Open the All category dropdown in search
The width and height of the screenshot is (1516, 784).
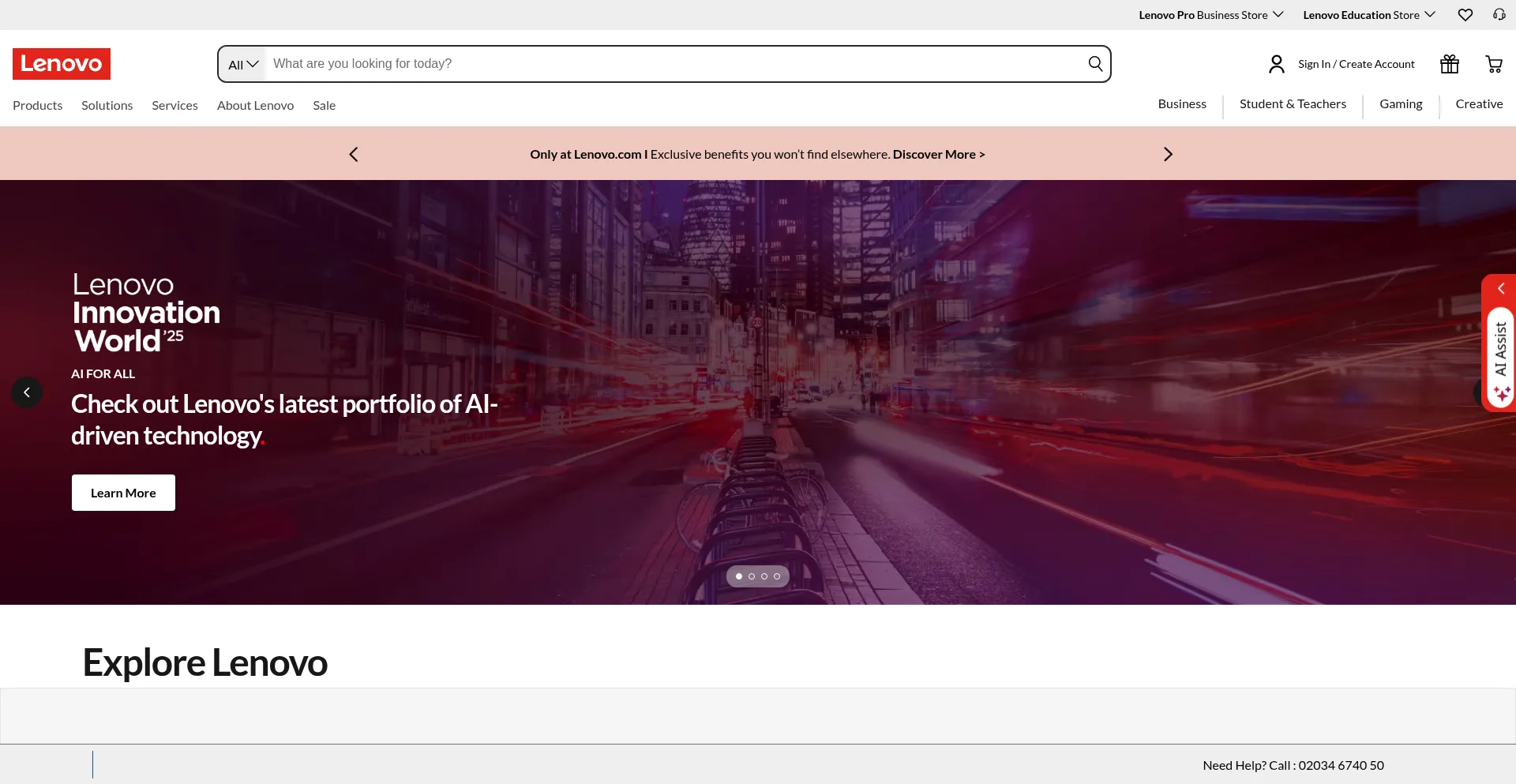coord(243,64)
